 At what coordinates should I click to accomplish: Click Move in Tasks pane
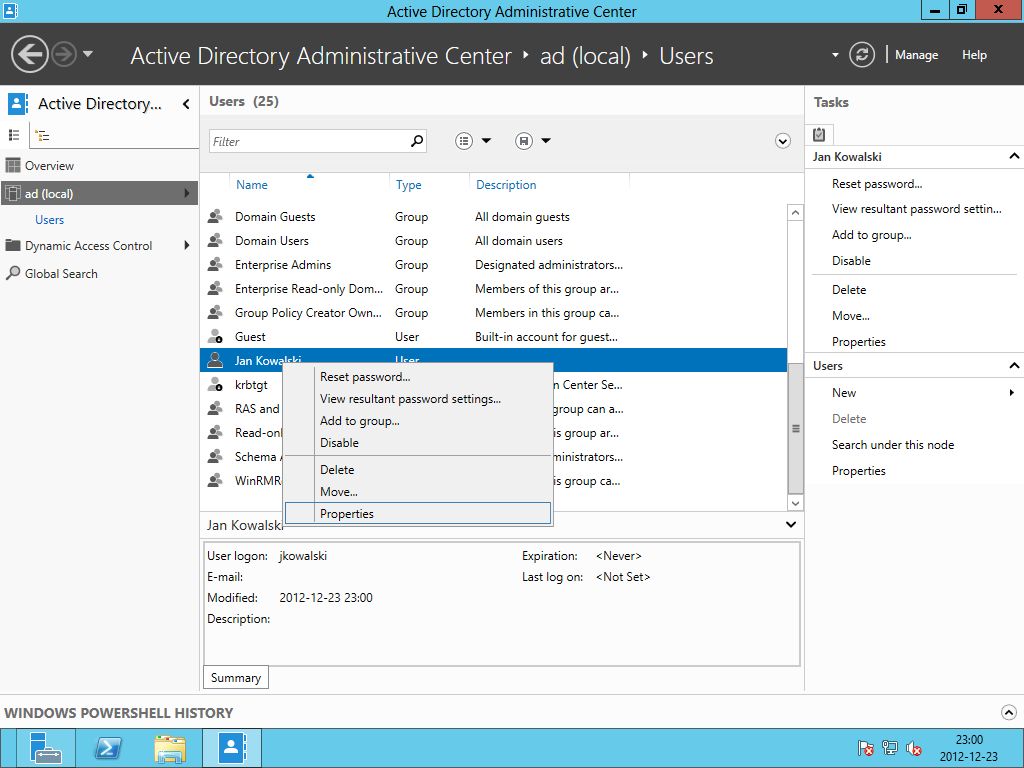(850, 316)
